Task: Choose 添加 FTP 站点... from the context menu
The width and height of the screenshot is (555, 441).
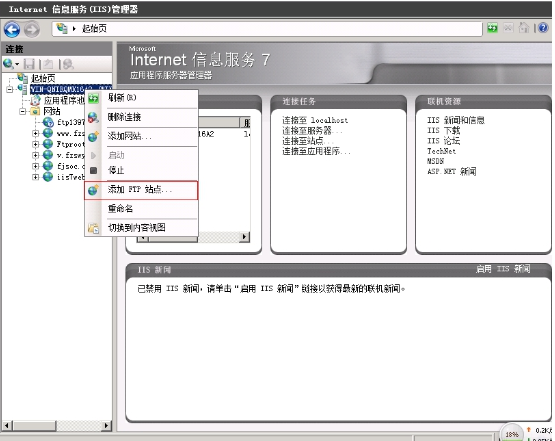Action: click(x=141, y=190)
